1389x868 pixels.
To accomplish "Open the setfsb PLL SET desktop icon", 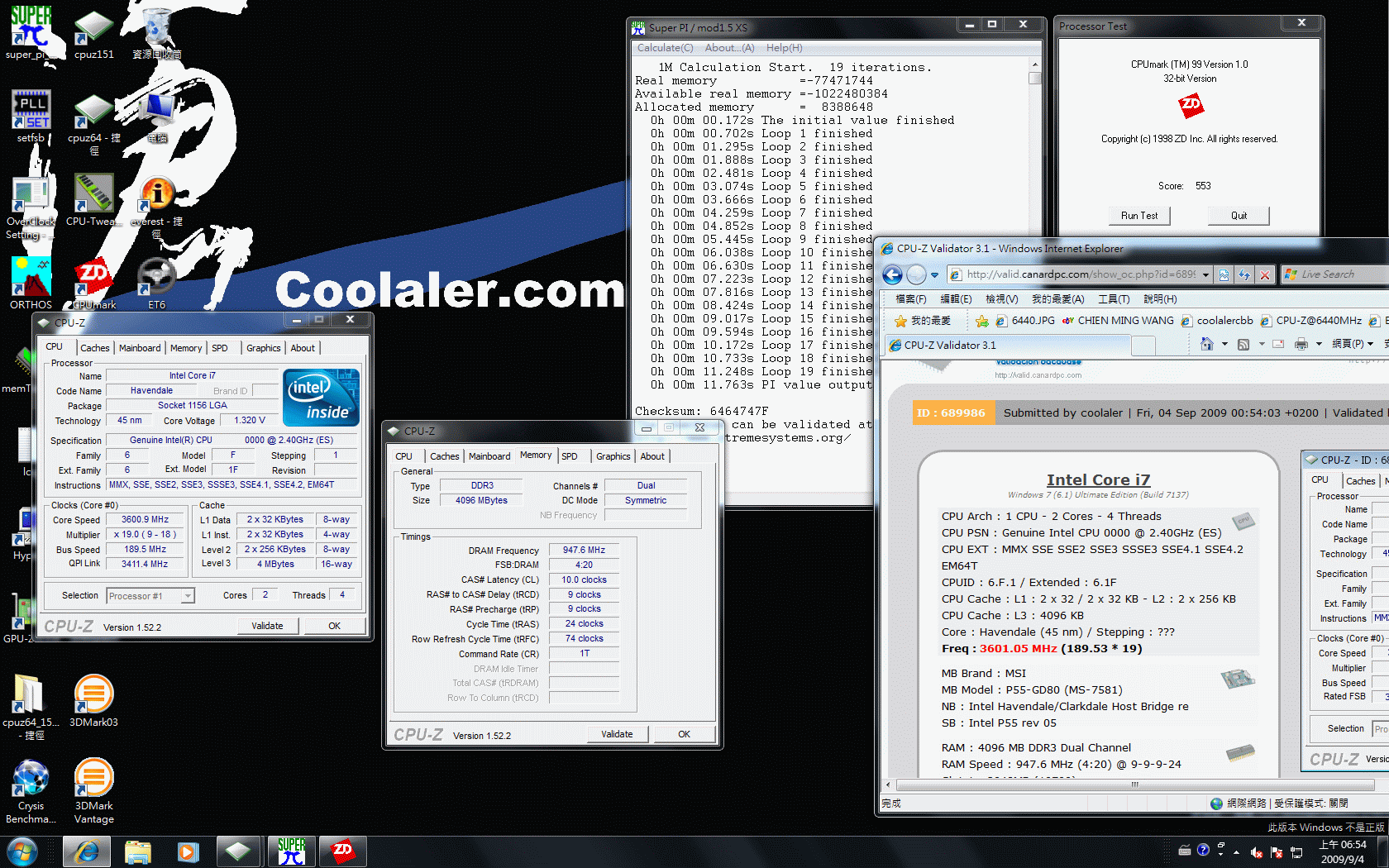I will point(31,116).
